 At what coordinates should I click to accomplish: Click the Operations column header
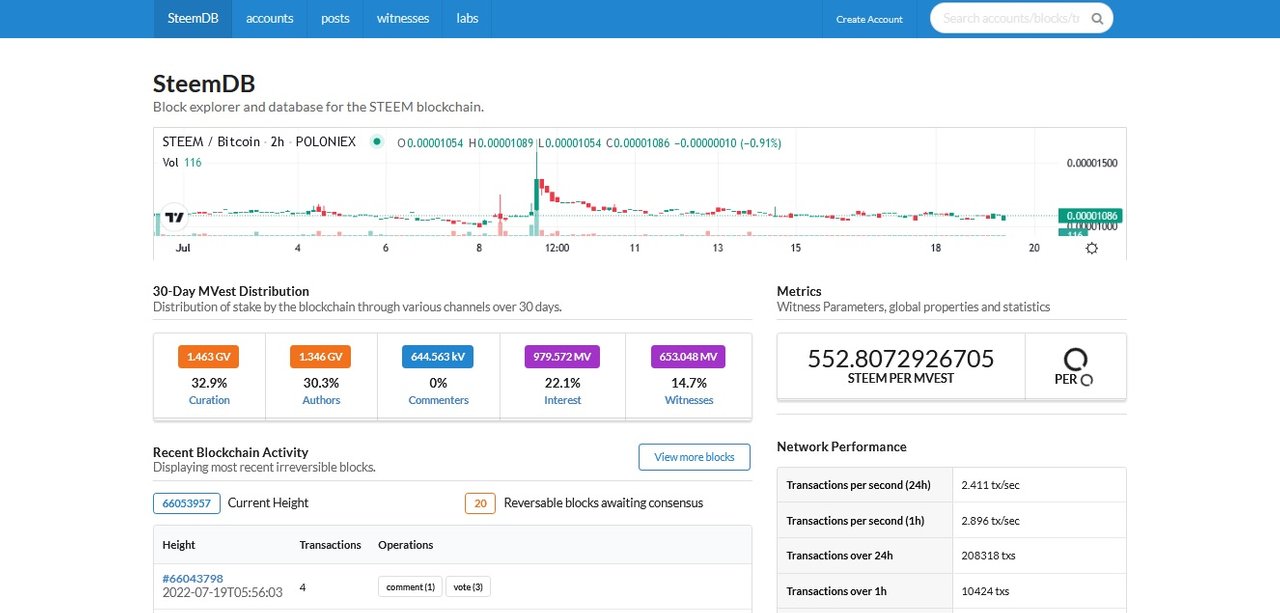[x=406, y=545]
